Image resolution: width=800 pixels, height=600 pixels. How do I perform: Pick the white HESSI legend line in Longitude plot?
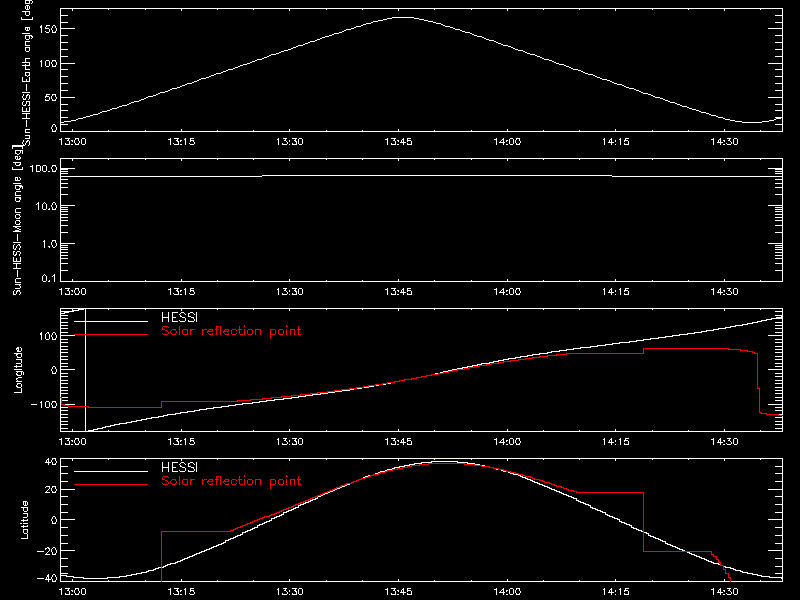[x=111, y=321]
